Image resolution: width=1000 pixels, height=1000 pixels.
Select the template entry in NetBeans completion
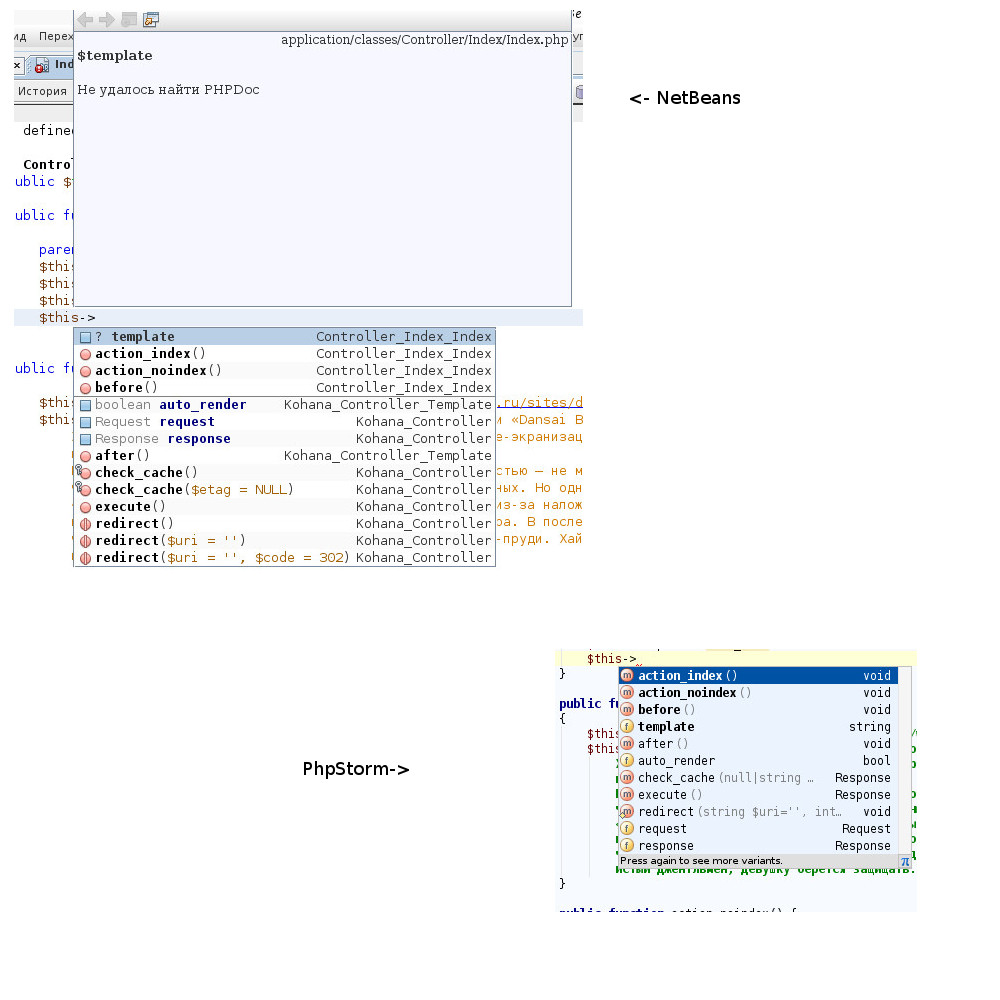pos(142,337)
